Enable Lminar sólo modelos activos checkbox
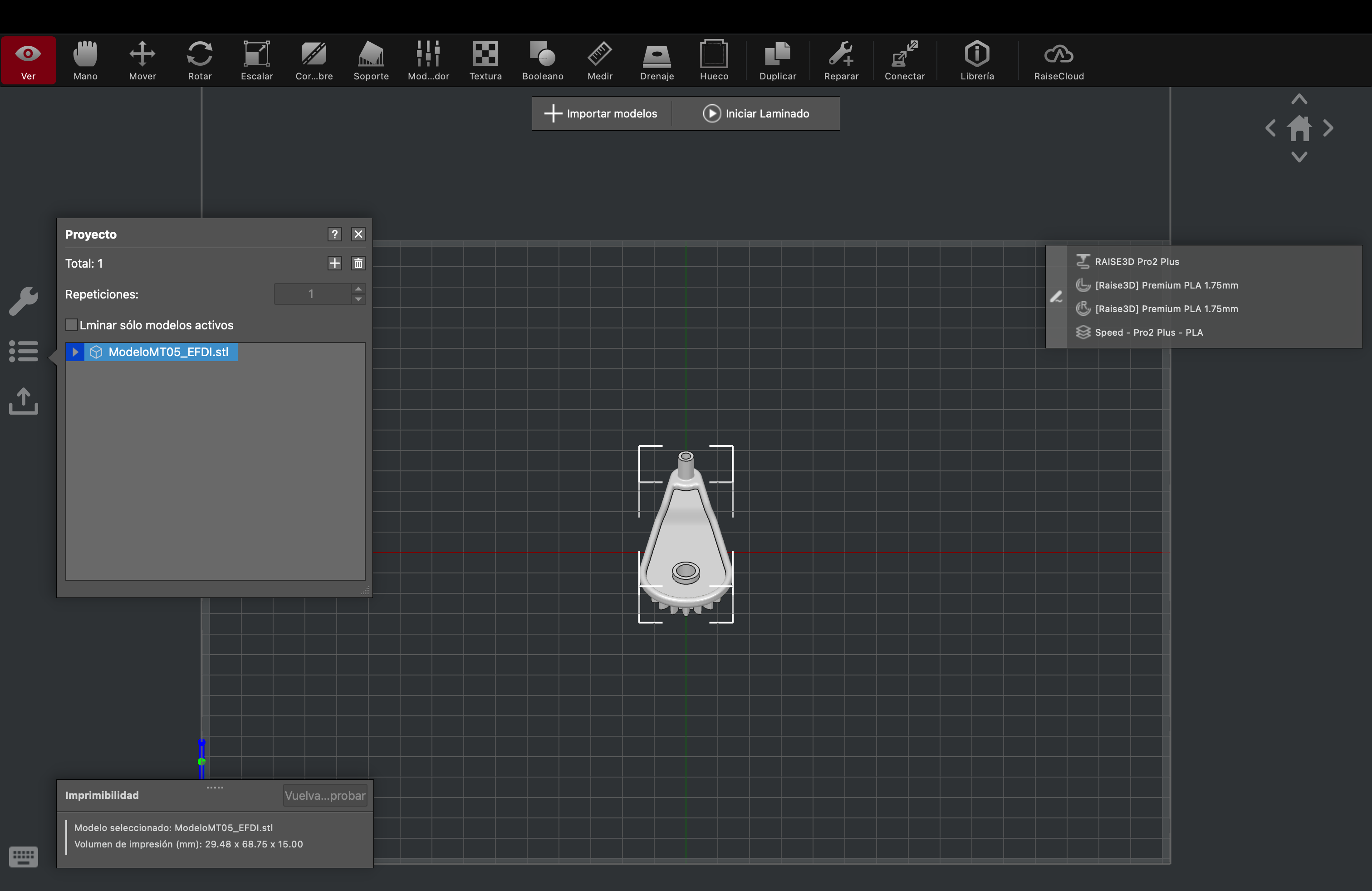The height and width of the screenshot is (891, 1372). [72, 325]
